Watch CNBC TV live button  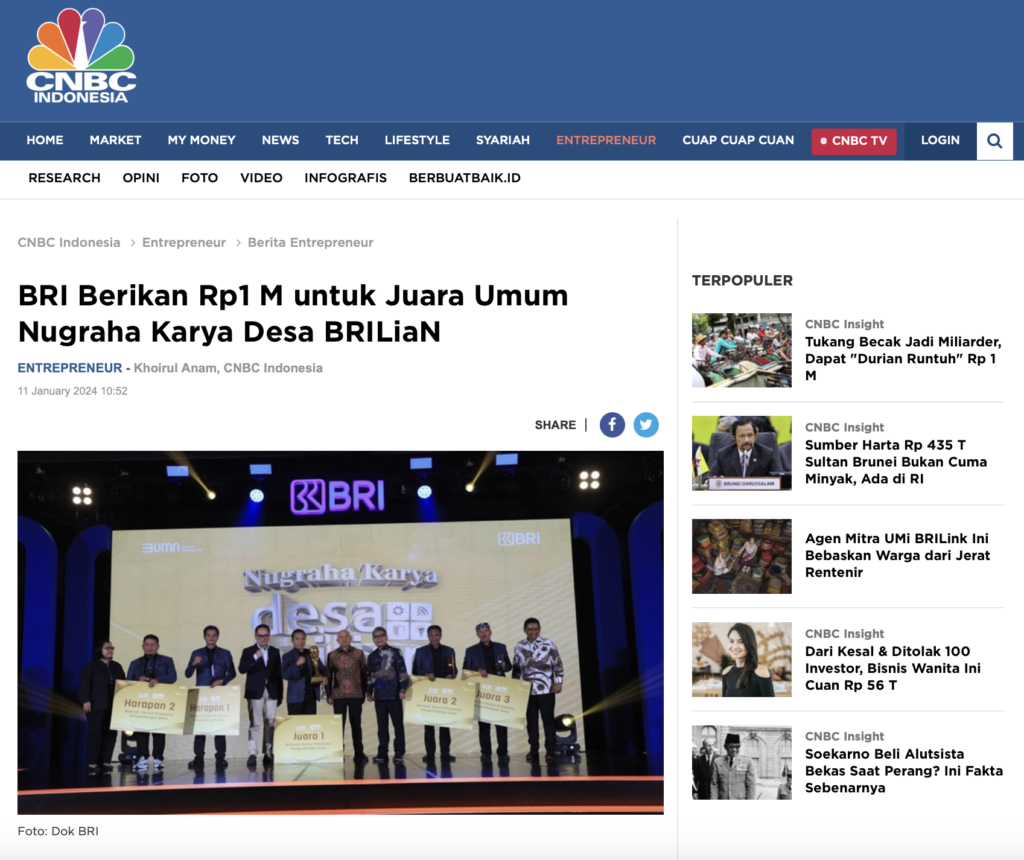[x=854, y=141]
